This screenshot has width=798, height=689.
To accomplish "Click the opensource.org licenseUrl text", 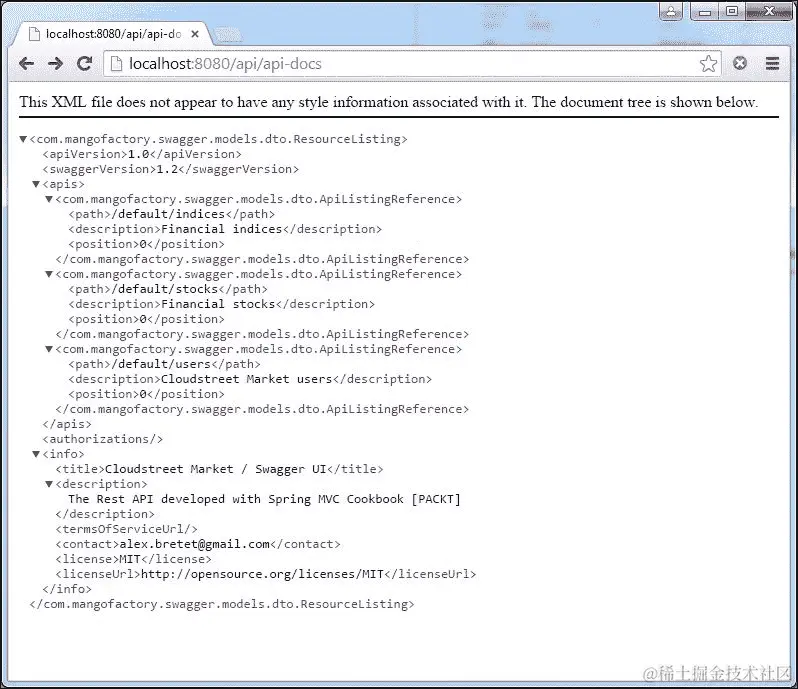I will click(262, 575).
